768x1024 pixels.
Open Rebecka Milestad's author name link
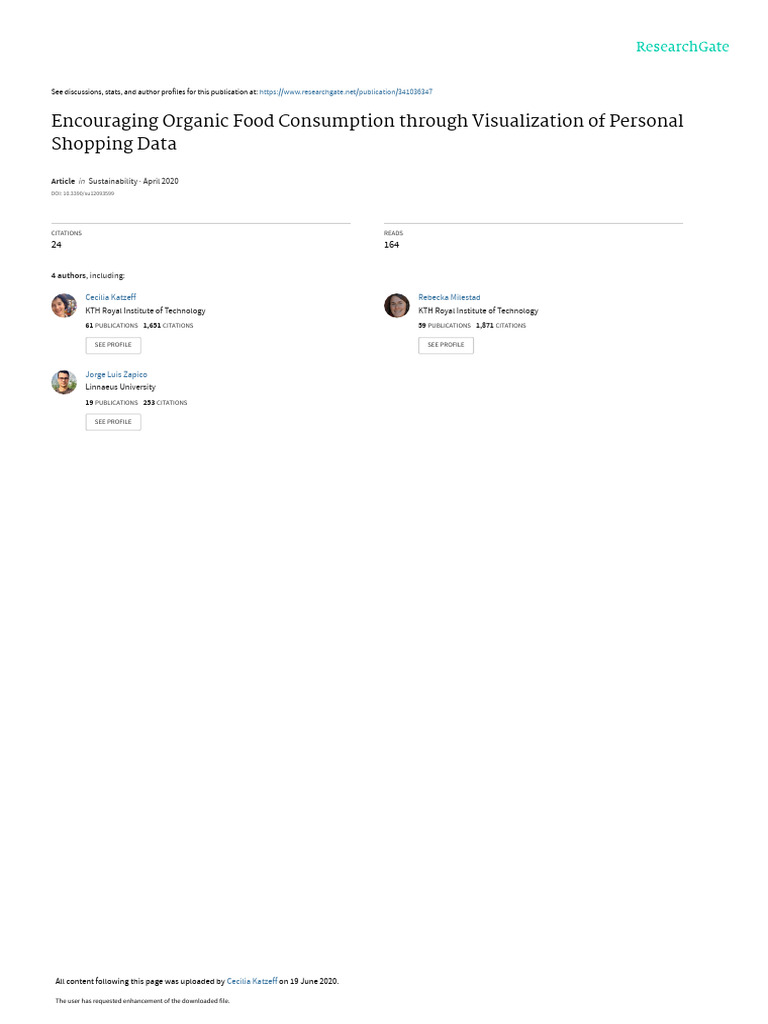tap(449, 297)
